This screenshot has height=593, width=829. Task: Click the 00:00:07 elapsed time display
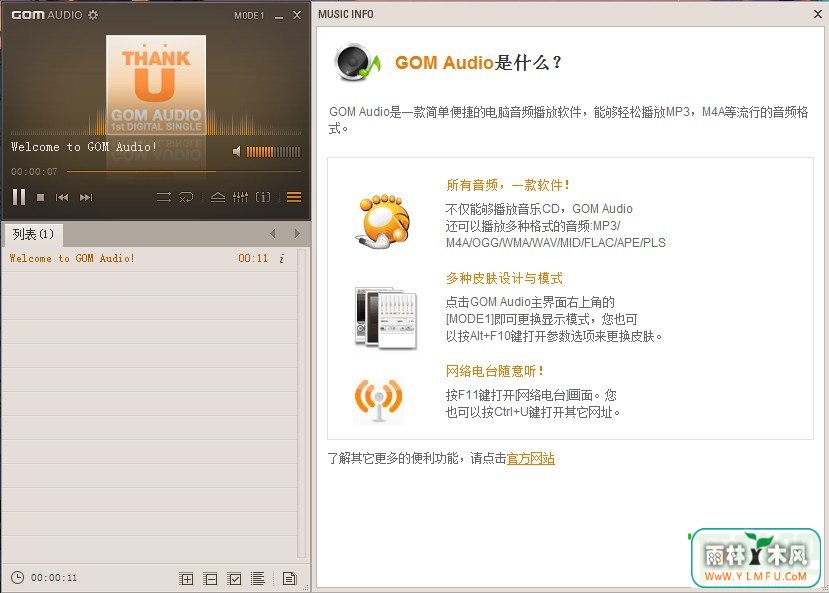[x=34, y=171]
